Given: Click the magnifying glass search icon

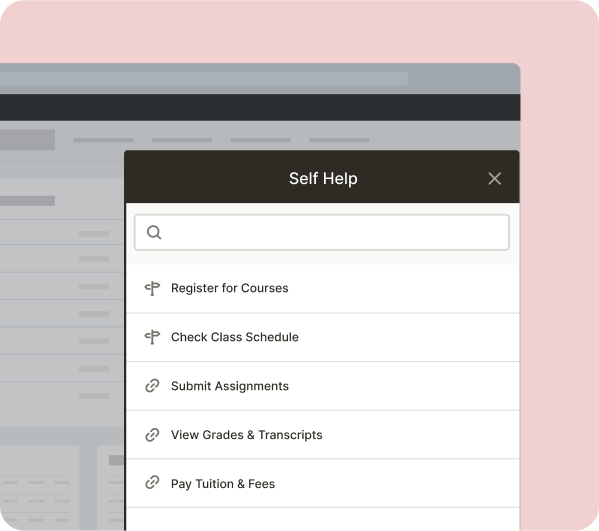Looking at the screenshot, I should coord(154,232).
